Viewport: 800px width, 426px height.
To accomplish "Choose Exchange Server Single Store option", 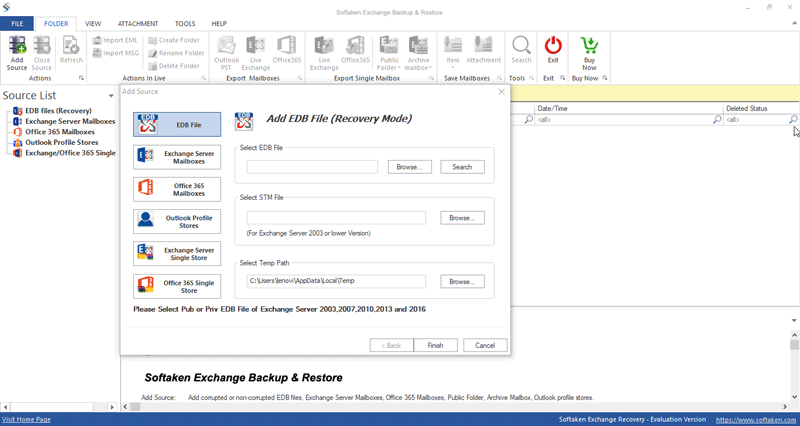I will pyautogui.click(x=177, y=254).
